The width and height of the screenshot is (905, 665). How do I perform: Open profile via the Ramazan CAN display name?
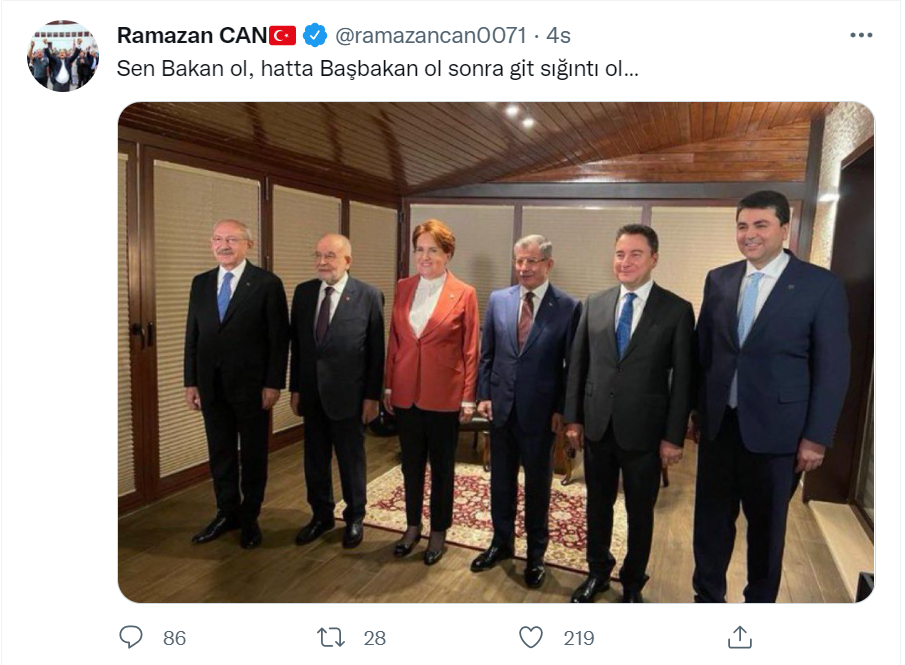pos(192,36)
